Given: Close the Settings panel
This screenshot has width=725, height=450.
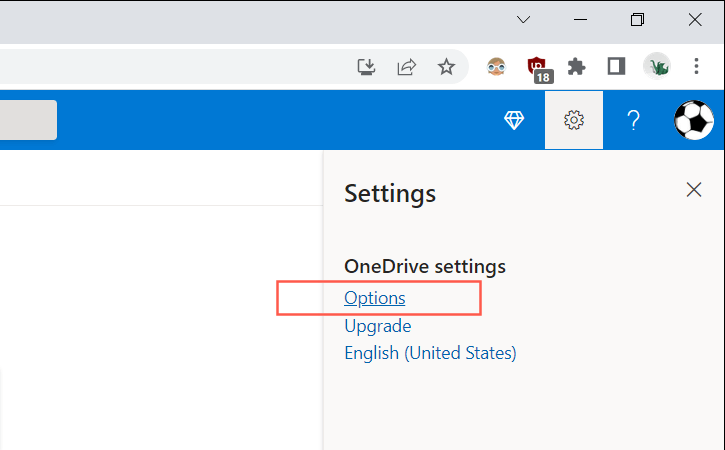Looking at the screenshot, I should click(693, 190).
